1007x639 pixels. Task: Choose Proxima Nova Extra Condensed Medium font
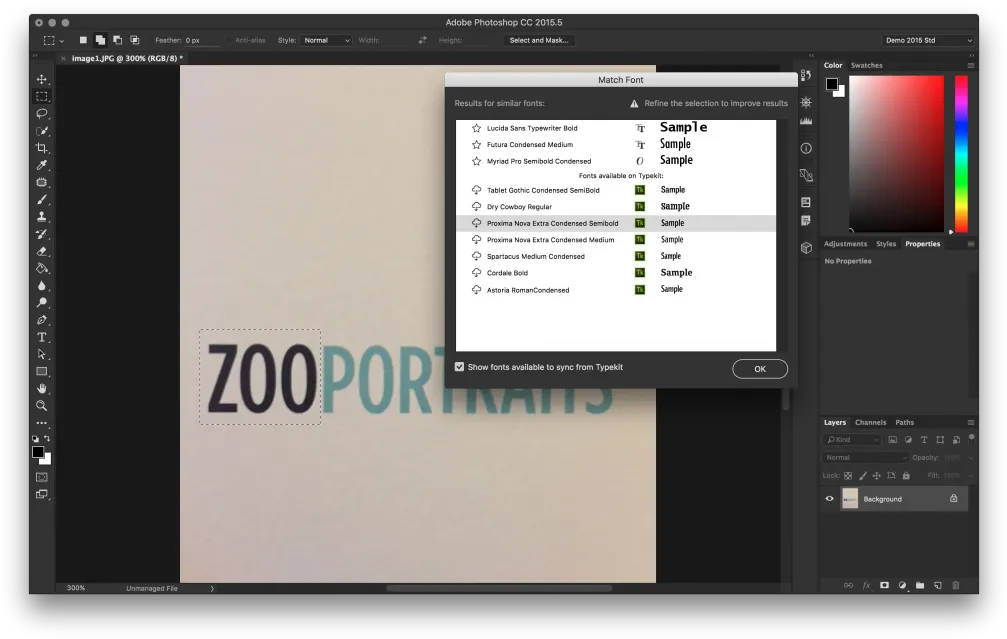tap(616, 240)
